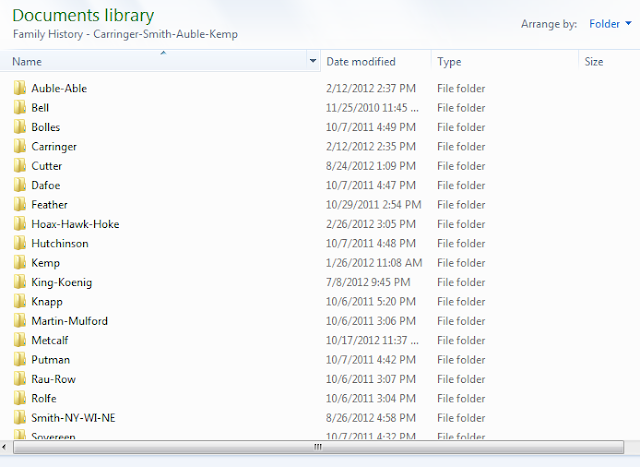
Task: Select the Bell folder icon
Action: (19, 107)
